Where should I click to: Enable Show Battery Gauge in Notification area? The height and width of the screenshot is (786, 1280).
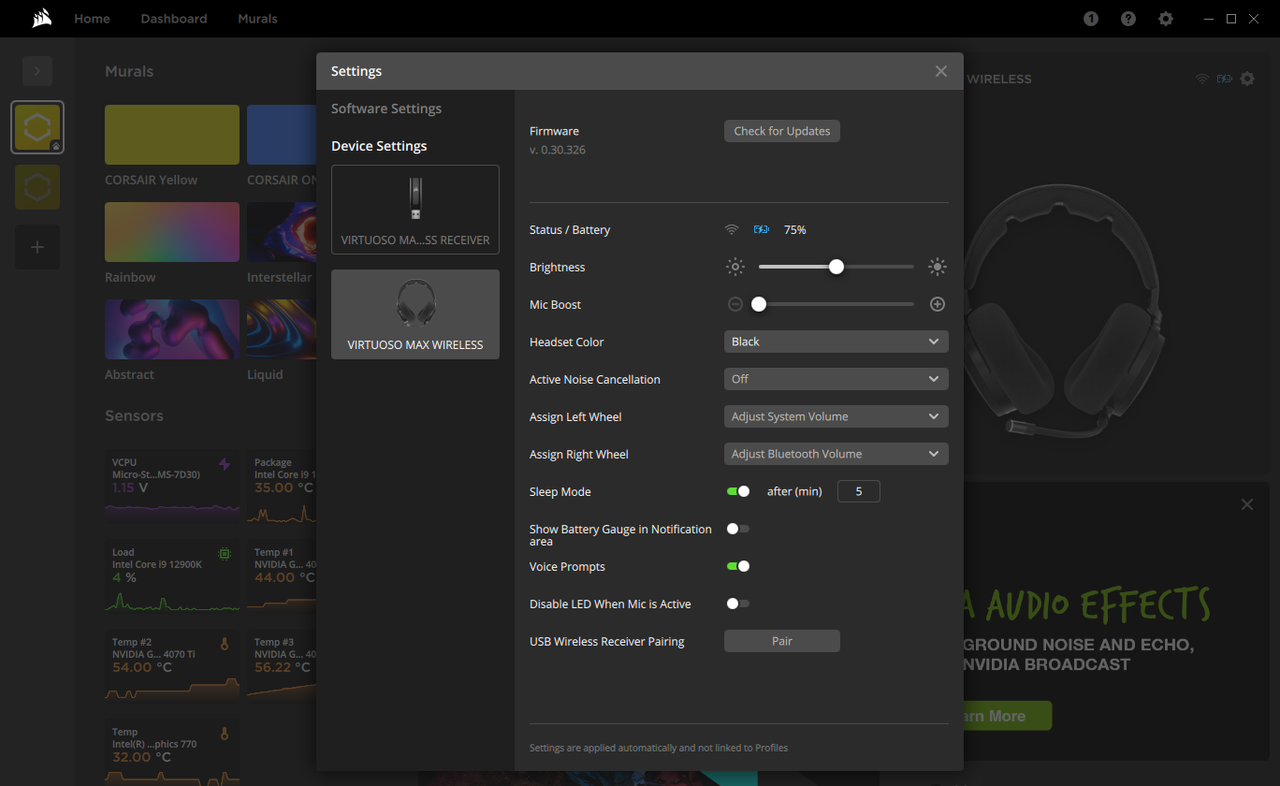(x=738, y=529)
